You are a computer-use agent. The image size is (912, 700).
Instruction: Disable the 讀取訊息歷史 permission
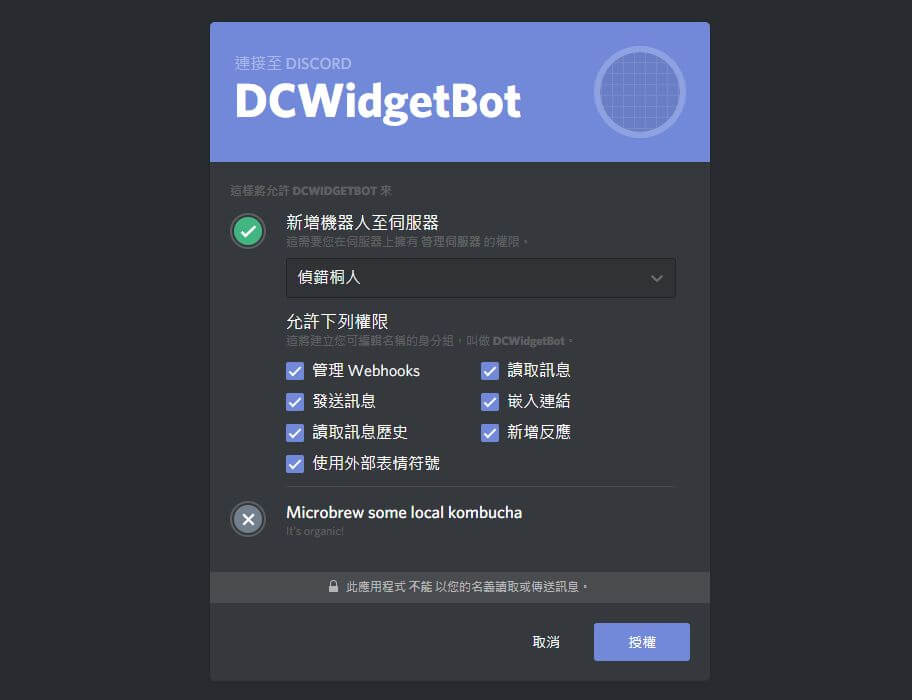(x=295, y=433)
